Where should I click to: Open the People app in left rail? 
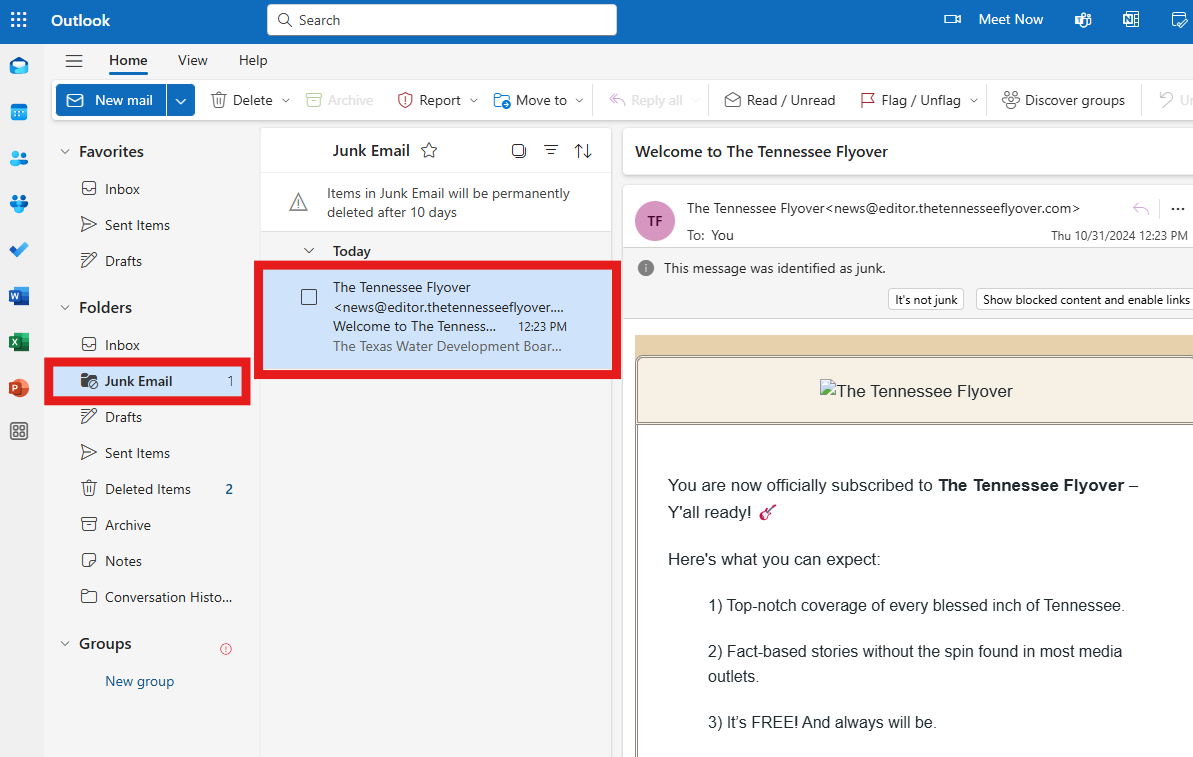click(19, 158)
